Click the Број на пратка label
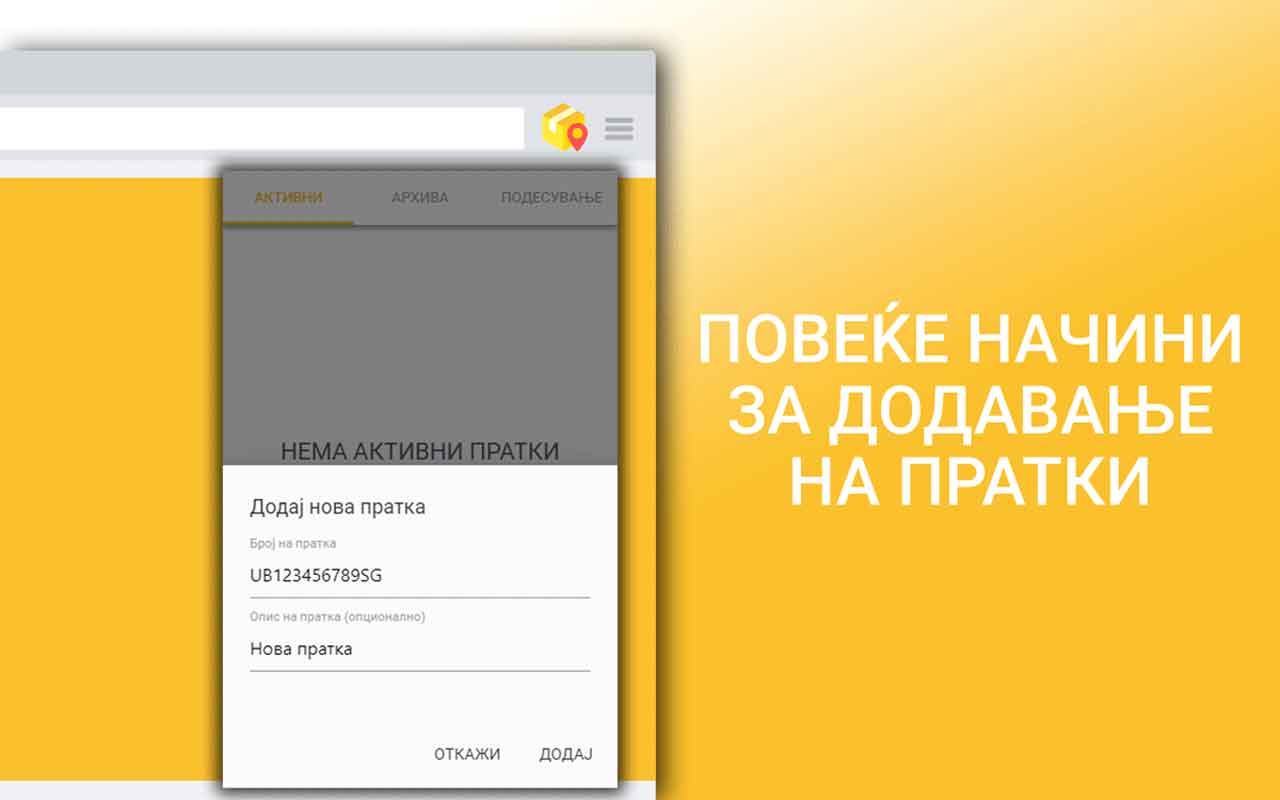This screenshot has width=1280, height=800. [293, 544]
